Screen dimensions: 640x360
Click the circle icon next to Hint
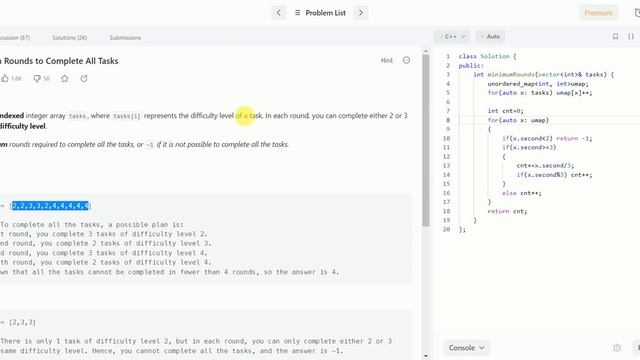click(x=406, y=60)
